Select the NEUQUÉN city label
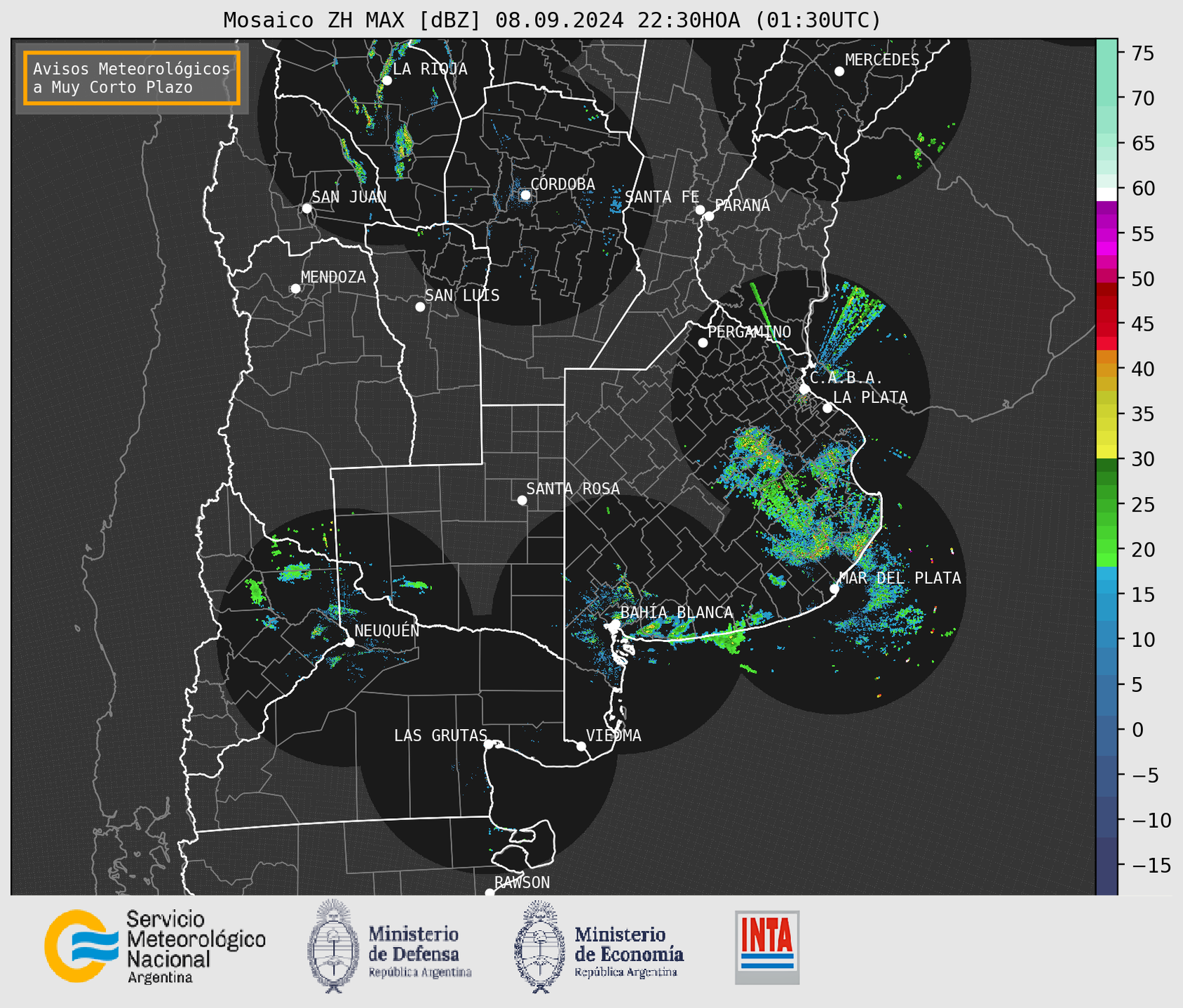Screen dimensions: 1183x1008 [387, 630]
